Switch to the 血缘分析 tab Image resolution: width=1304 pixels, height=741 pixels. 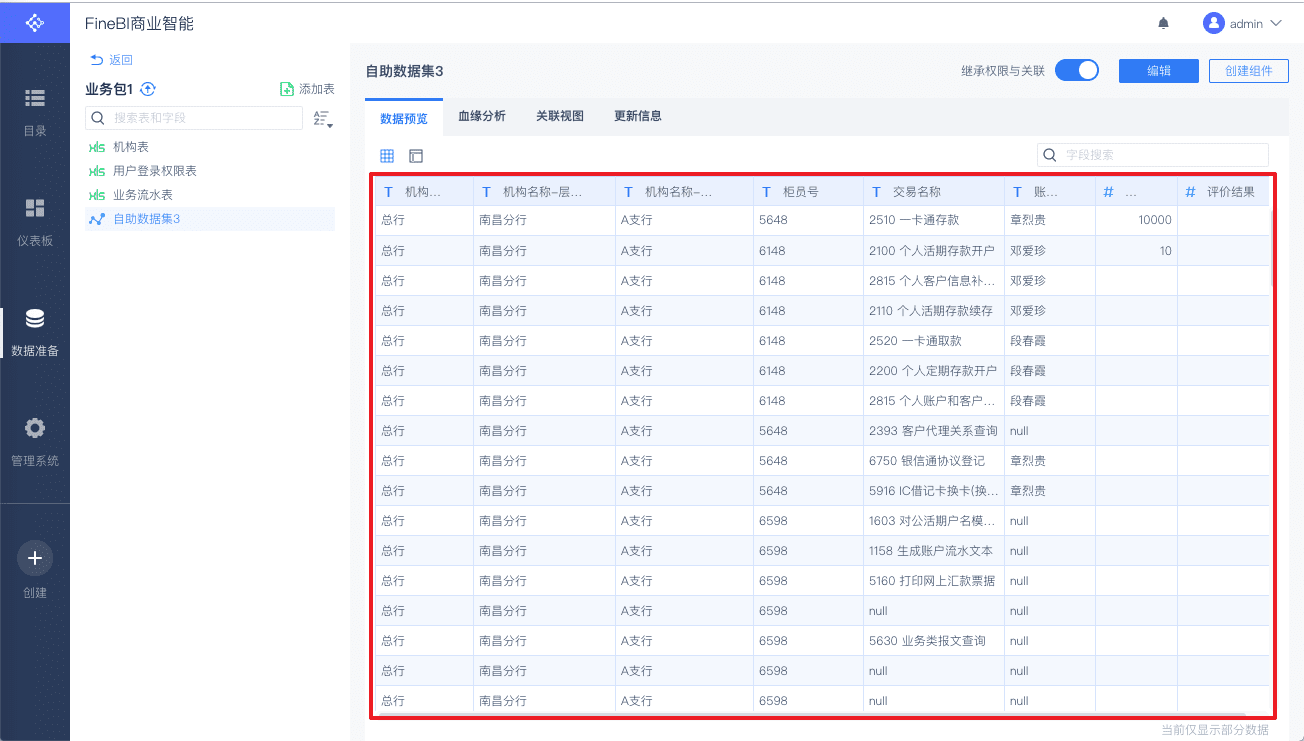click(482, 116)
